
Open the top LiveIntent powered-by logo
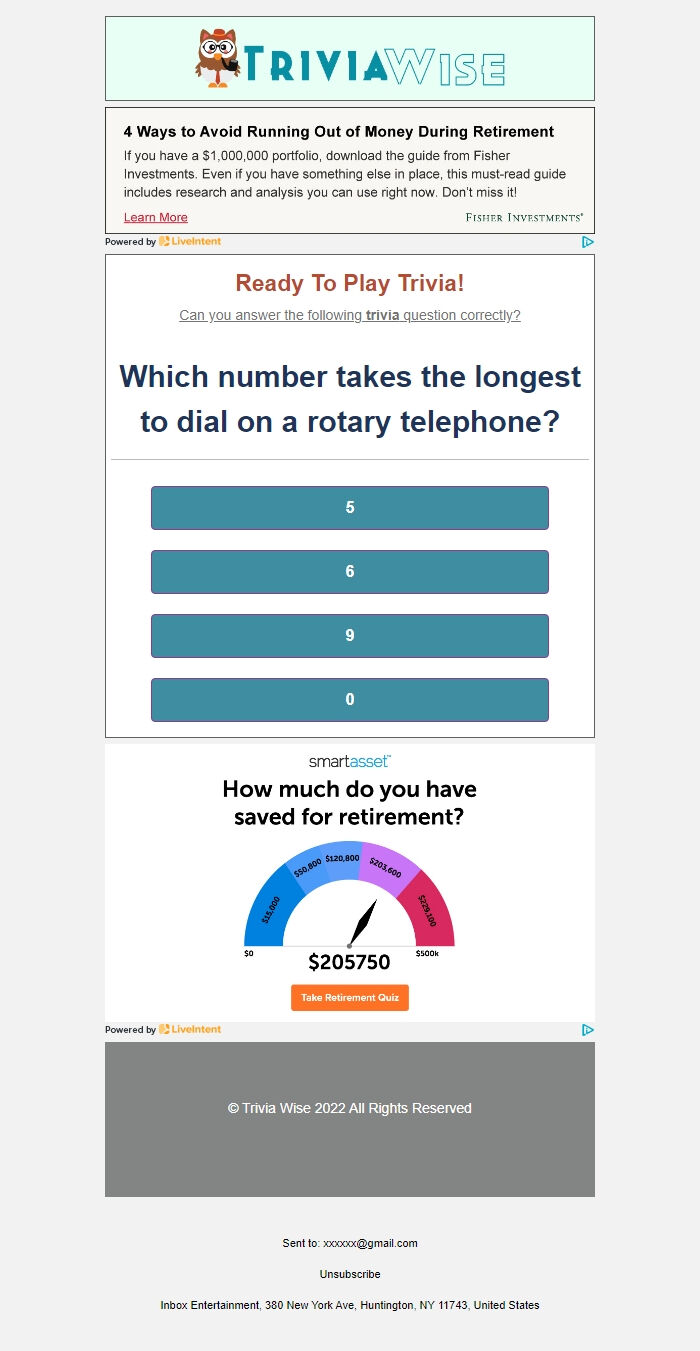click(190, 242)
